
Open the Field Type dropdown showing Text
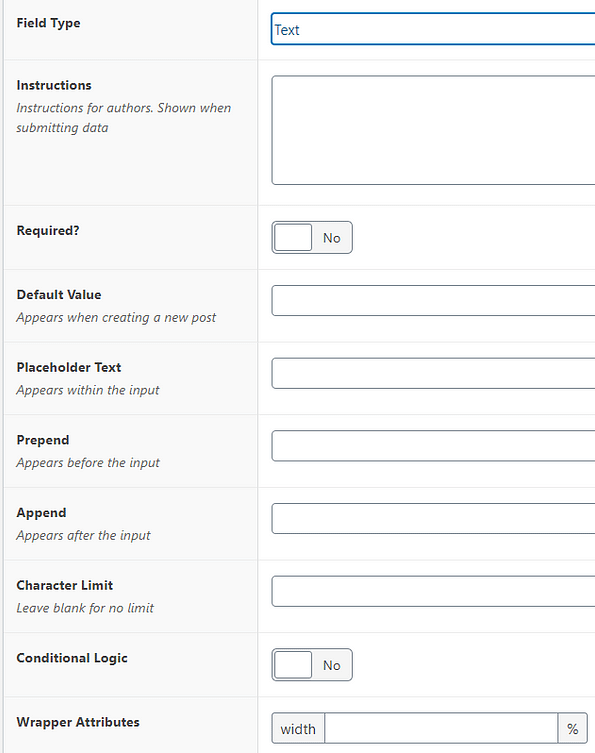[x=433, y=29]
